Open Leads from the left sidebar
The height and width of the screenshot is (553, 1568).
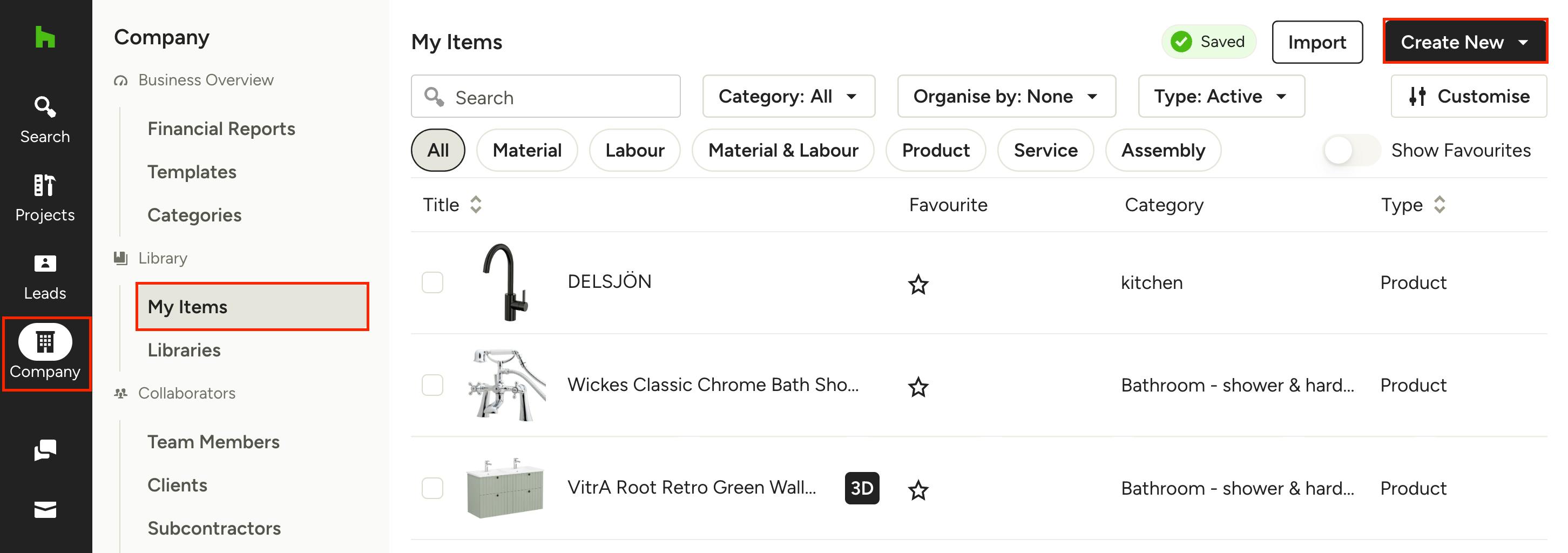click(45, 276)
